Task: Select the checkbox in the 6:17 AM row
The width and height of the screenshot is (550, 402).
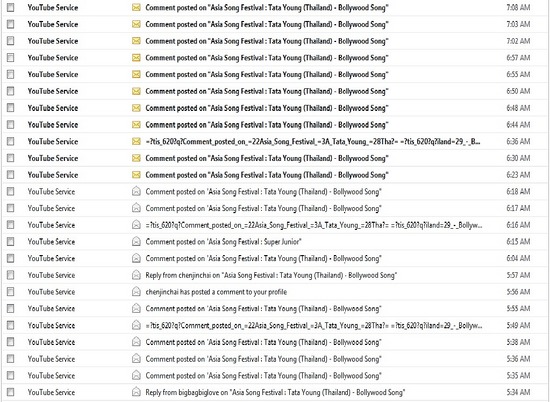Action: click(x=11, y=208)
